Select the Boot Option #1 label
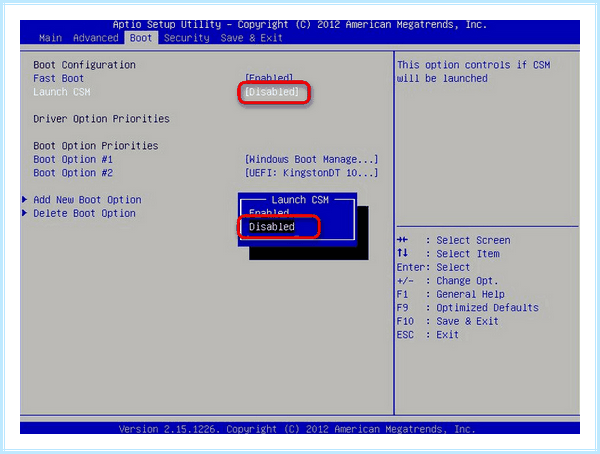 (73, 159)
